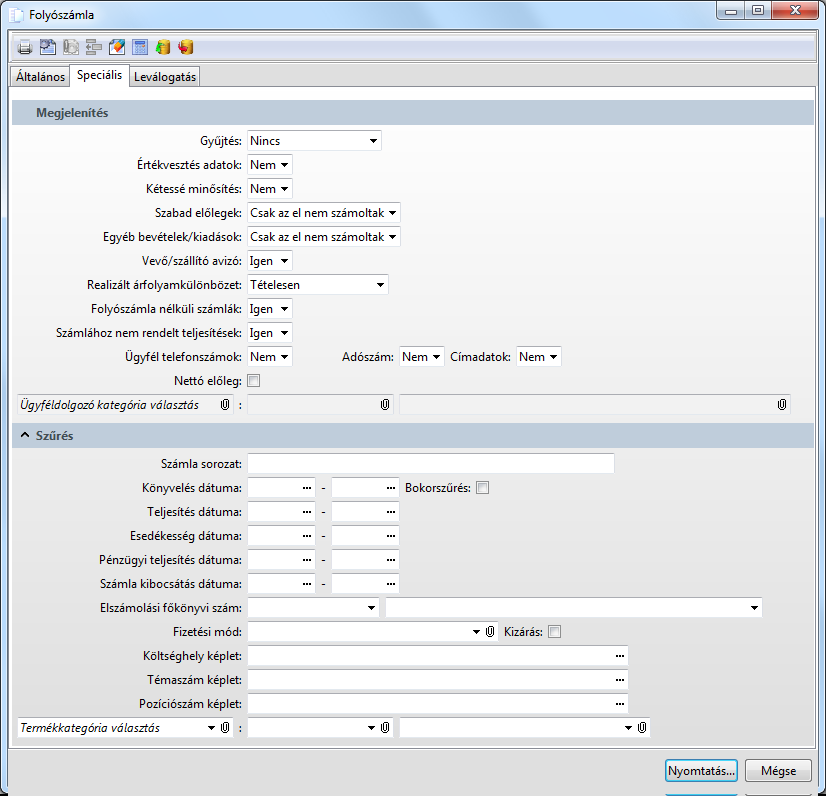Screen dimensions: 826x796
Task: Open date picker for Esedékesség dátuma end
Action: click(391, 536)
